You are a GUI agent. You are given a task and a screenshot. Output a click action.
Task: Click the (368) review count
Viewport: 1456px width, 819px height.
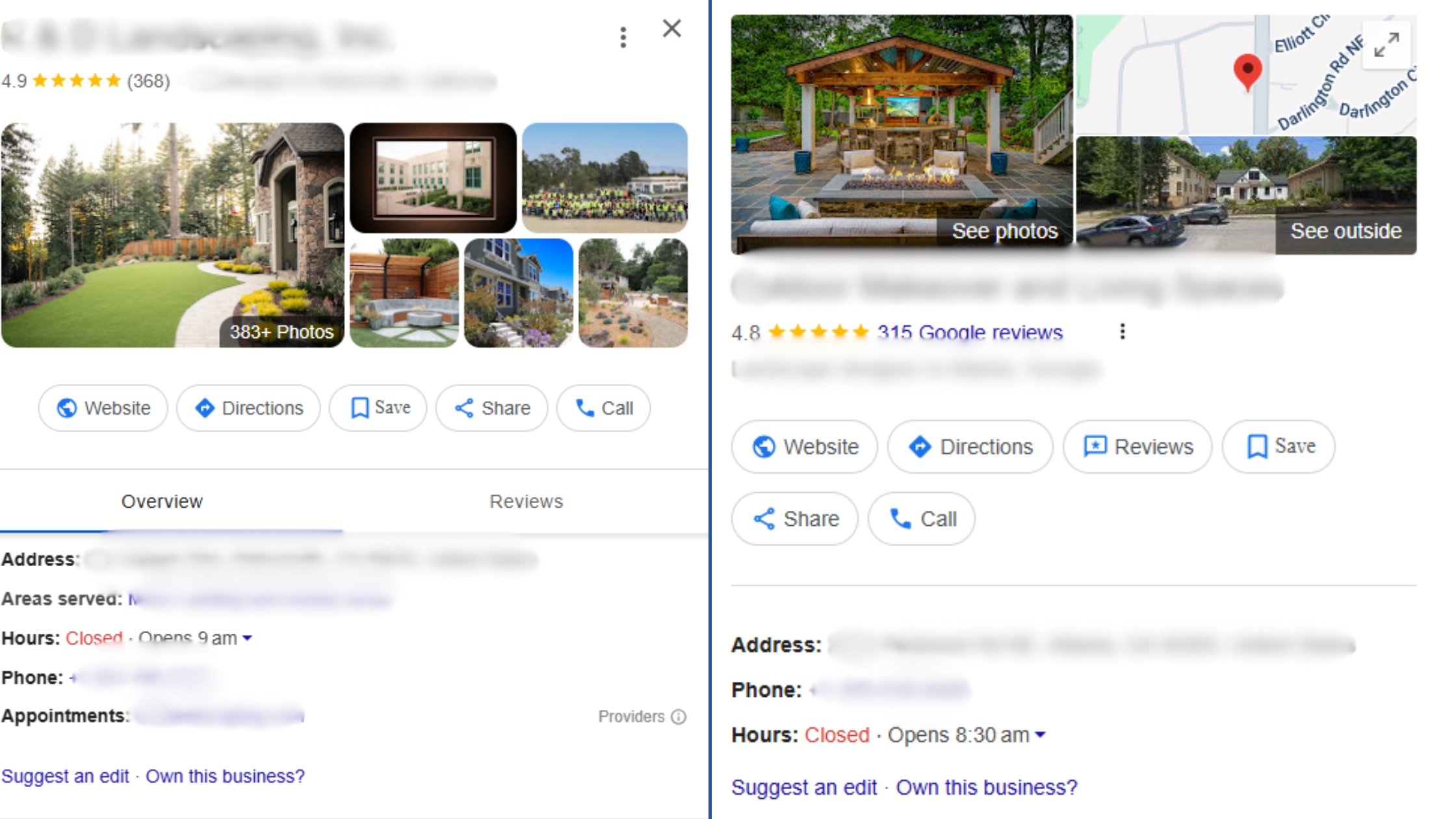click(148, 81)
